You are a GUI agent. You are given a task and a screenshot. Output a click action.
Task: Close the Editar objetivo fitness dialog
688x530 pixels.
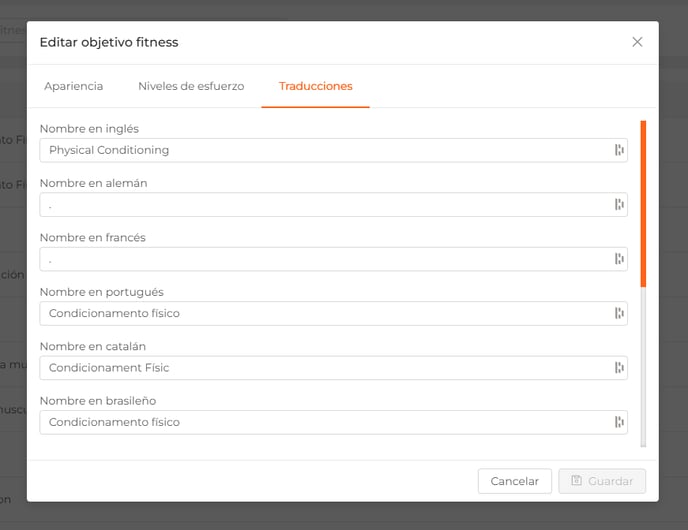(637, 42)
